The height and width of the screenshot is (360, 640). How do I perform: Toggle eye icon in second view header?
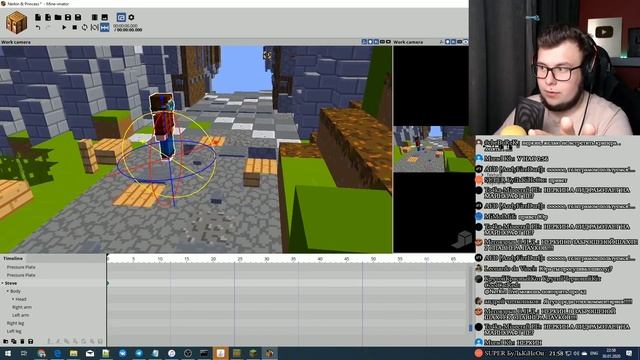coord(465,42)
